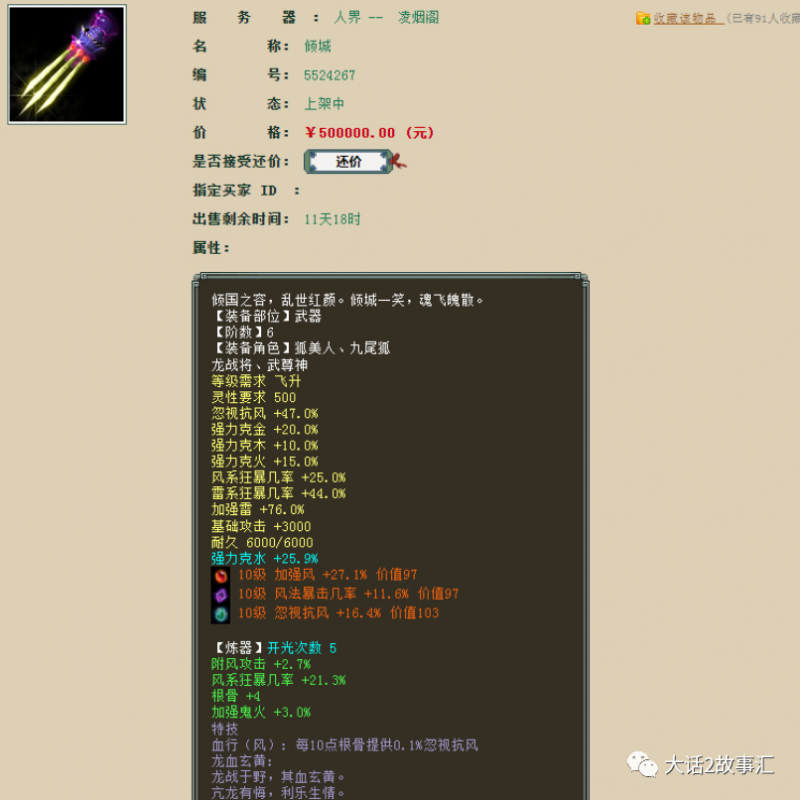
Task: Click the WeChat logo in watermark
Action: [x=643, y=764]
